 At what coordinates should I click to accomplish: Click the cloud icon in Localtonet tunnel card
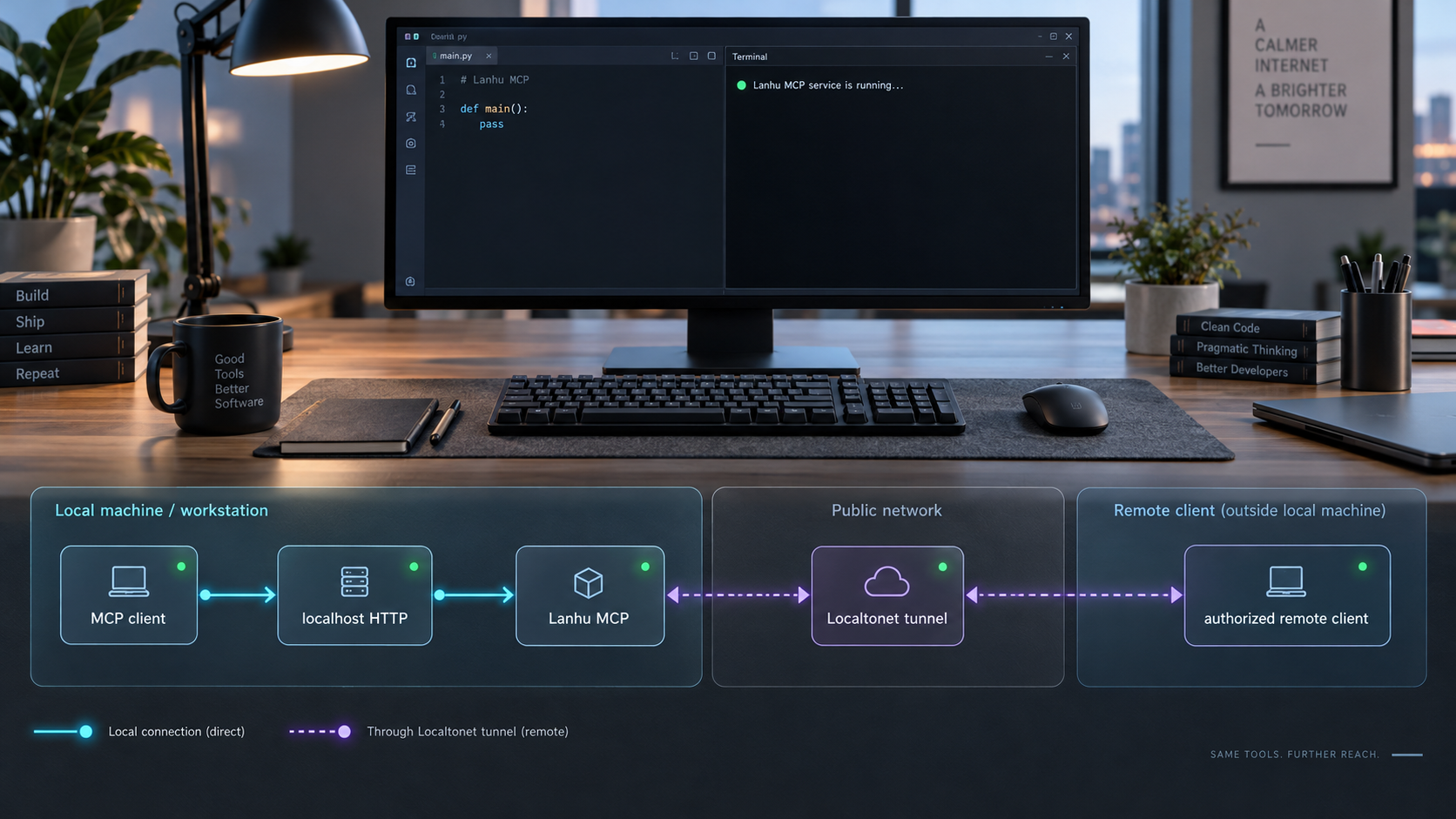point(886,581)
